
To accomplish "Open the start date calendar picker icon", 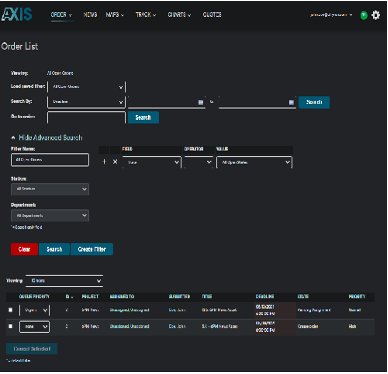I will (x=201, y=102).
